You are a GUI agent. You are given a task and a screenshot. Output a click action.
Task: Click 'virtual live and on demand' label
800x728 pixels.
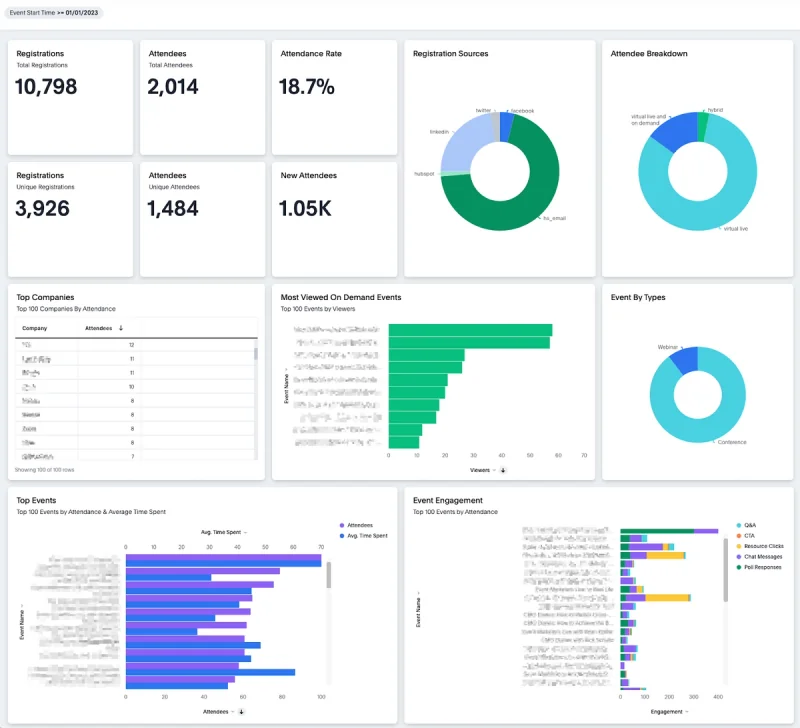tap(648, 119)
